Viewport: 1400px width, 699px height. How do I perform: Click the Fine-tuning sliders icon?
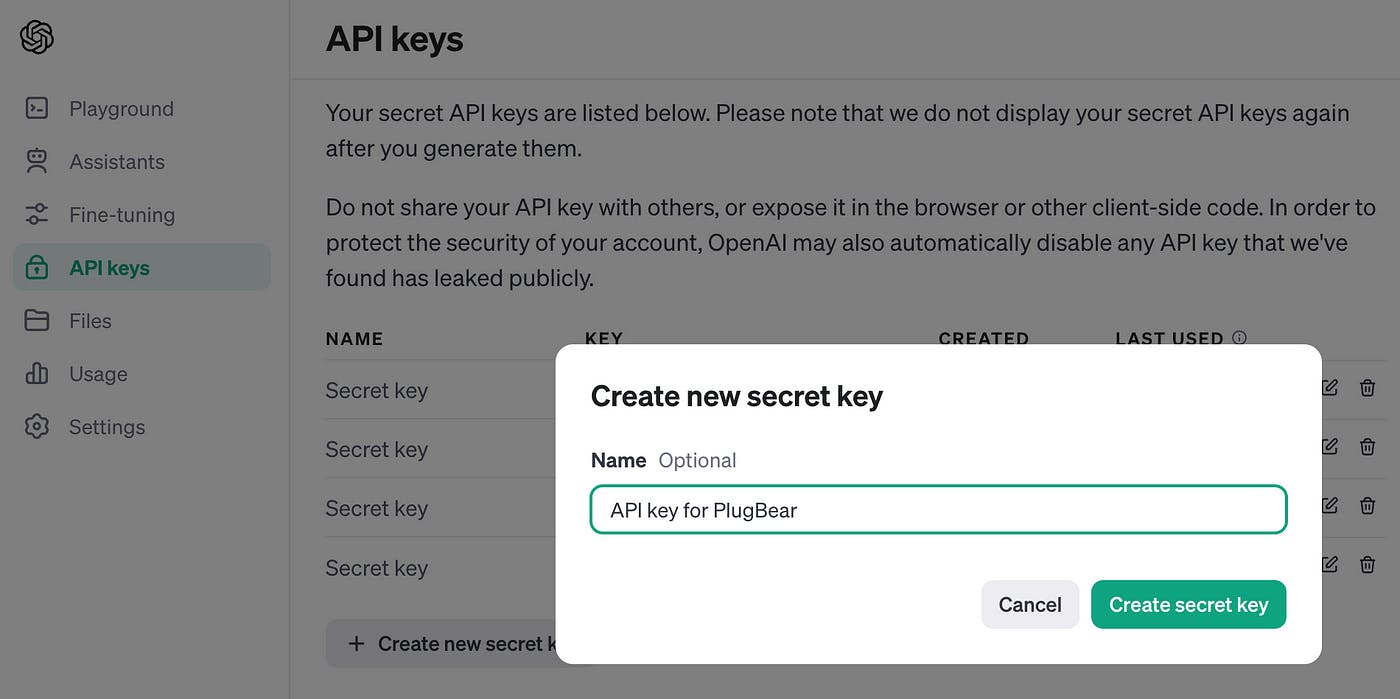tap(37, 215)
